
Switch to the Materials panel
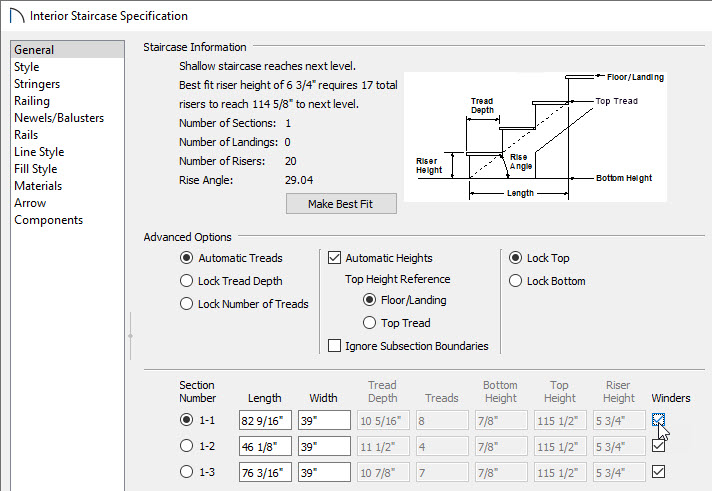click(67, 186)
